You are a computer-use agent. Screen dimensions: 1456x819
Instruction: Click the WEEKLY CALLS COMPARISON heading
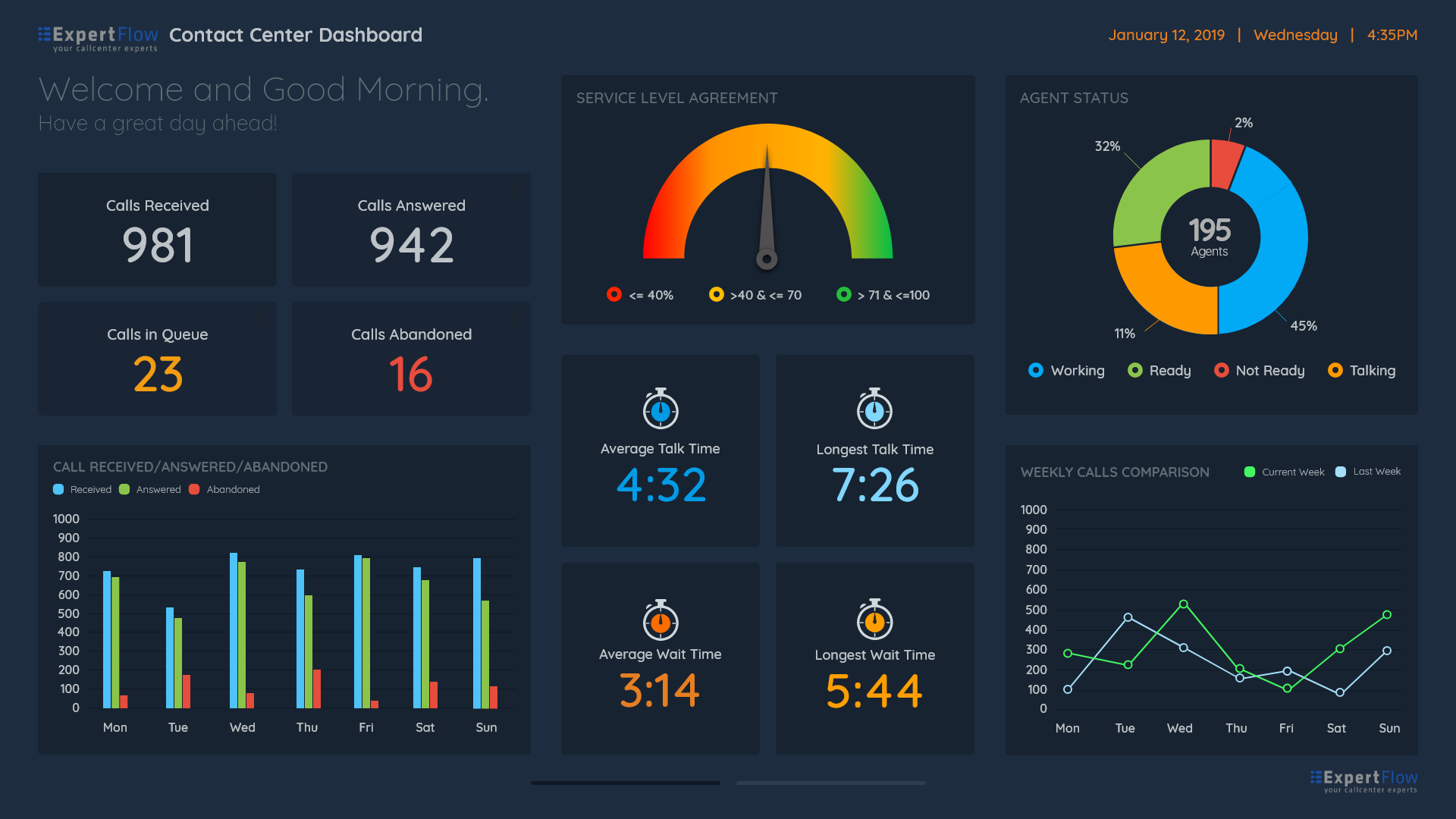pyautogui.click(x=1115, y=472)
